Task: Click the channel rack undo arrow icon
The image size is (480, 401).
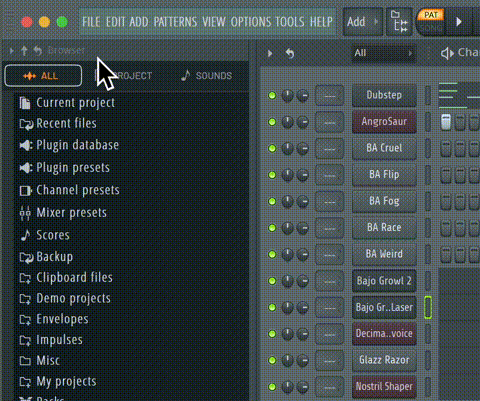Action: tap(290, 53)
